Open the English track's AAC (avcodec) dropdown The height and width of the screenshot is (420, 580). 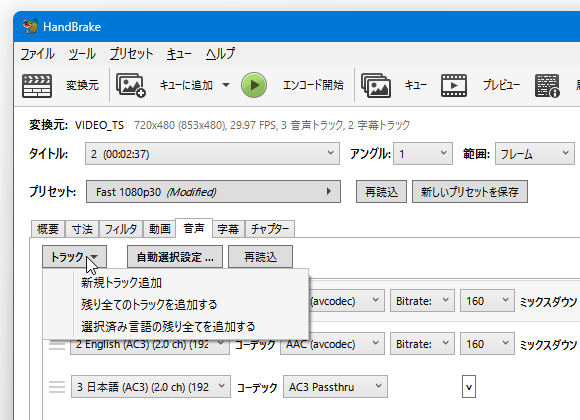coord(333,344)
